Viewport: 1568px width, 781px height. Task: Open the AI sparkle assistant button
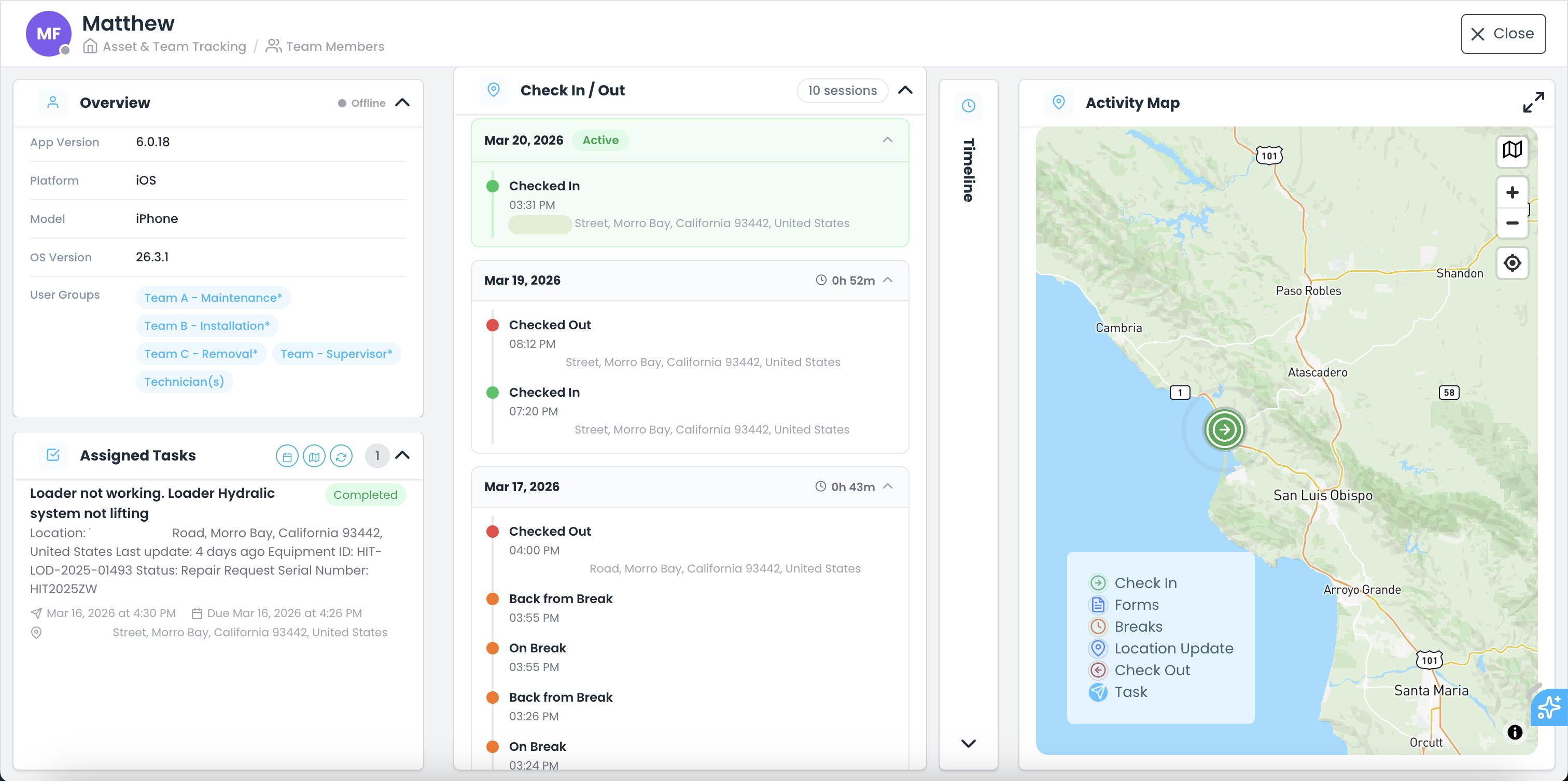coord(1549,707)
